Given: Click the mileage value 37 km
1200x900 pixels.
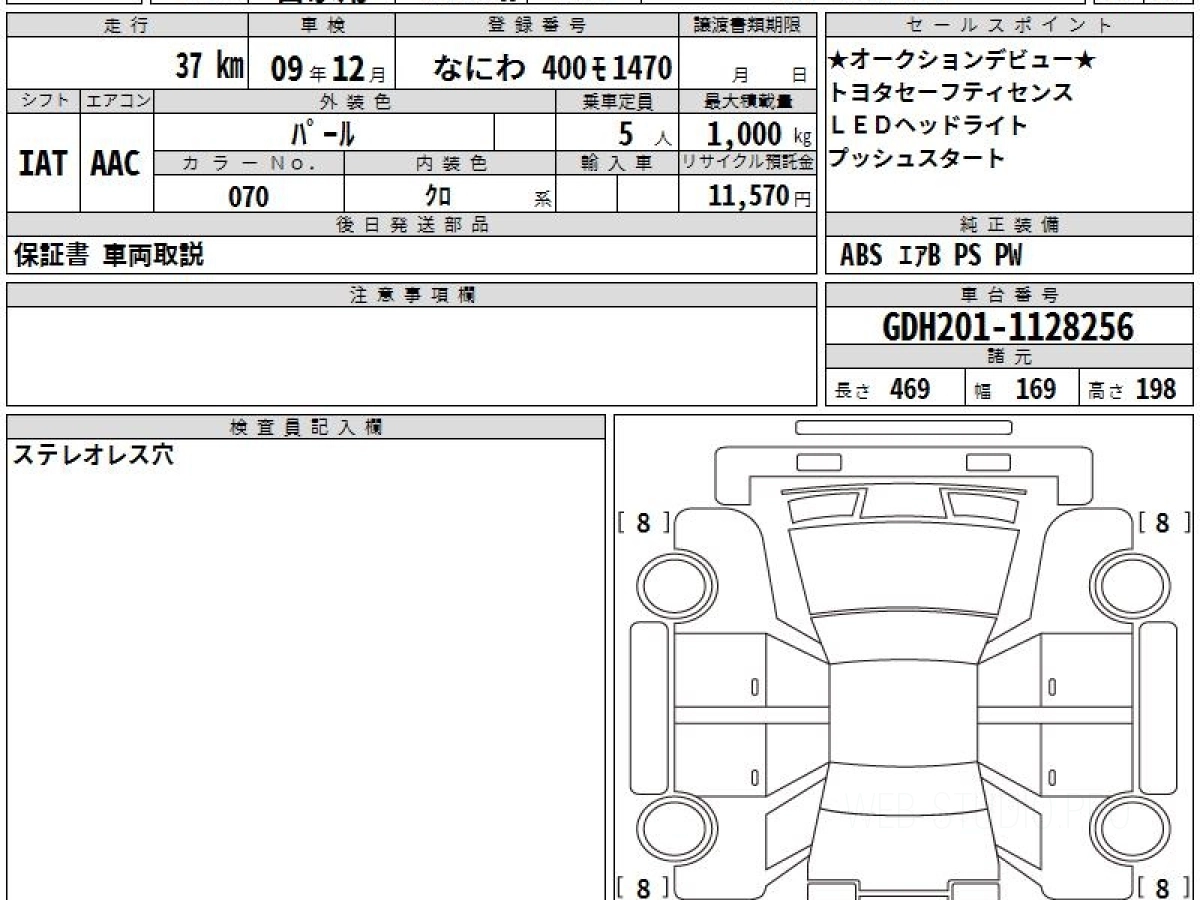Looking at the screenshot, I should (210, 67).
